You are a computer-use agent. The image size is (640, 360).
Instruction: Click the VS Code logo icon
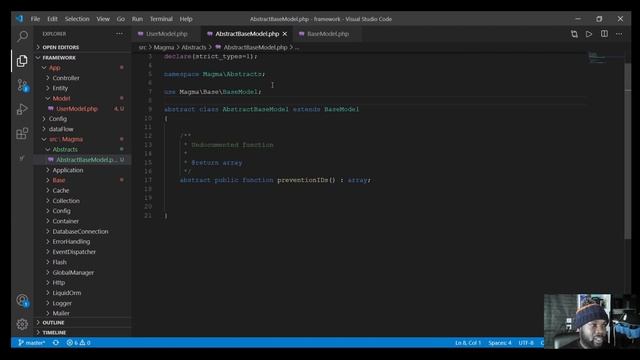tap(20, 19)
